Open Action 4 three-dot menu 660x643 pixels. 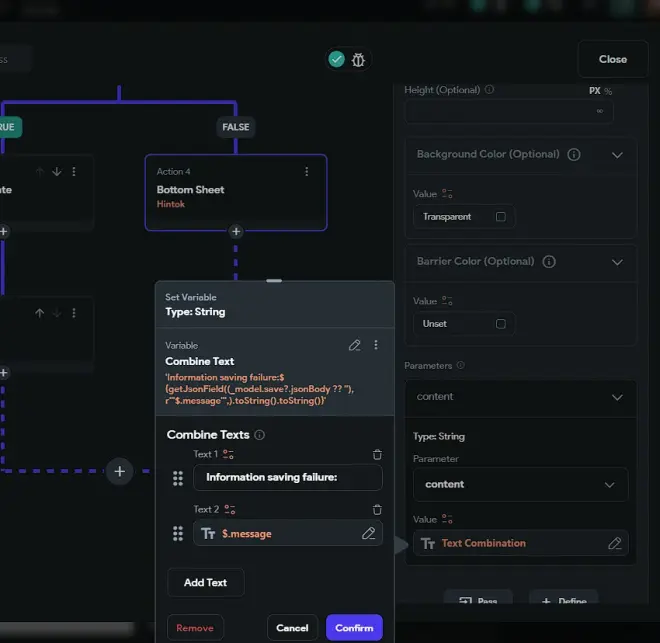point(306,171)
